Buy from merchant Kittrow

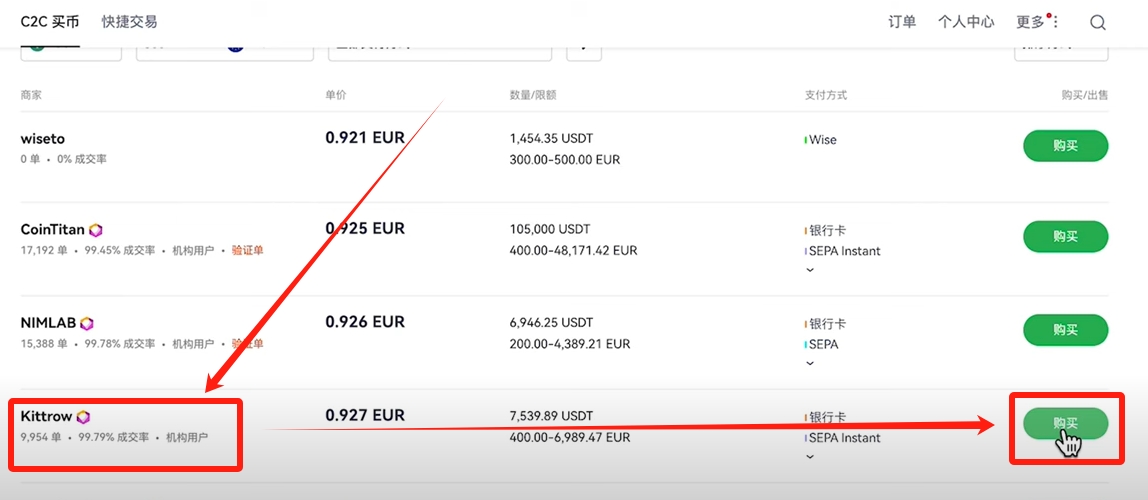[x=1065, y=423]
